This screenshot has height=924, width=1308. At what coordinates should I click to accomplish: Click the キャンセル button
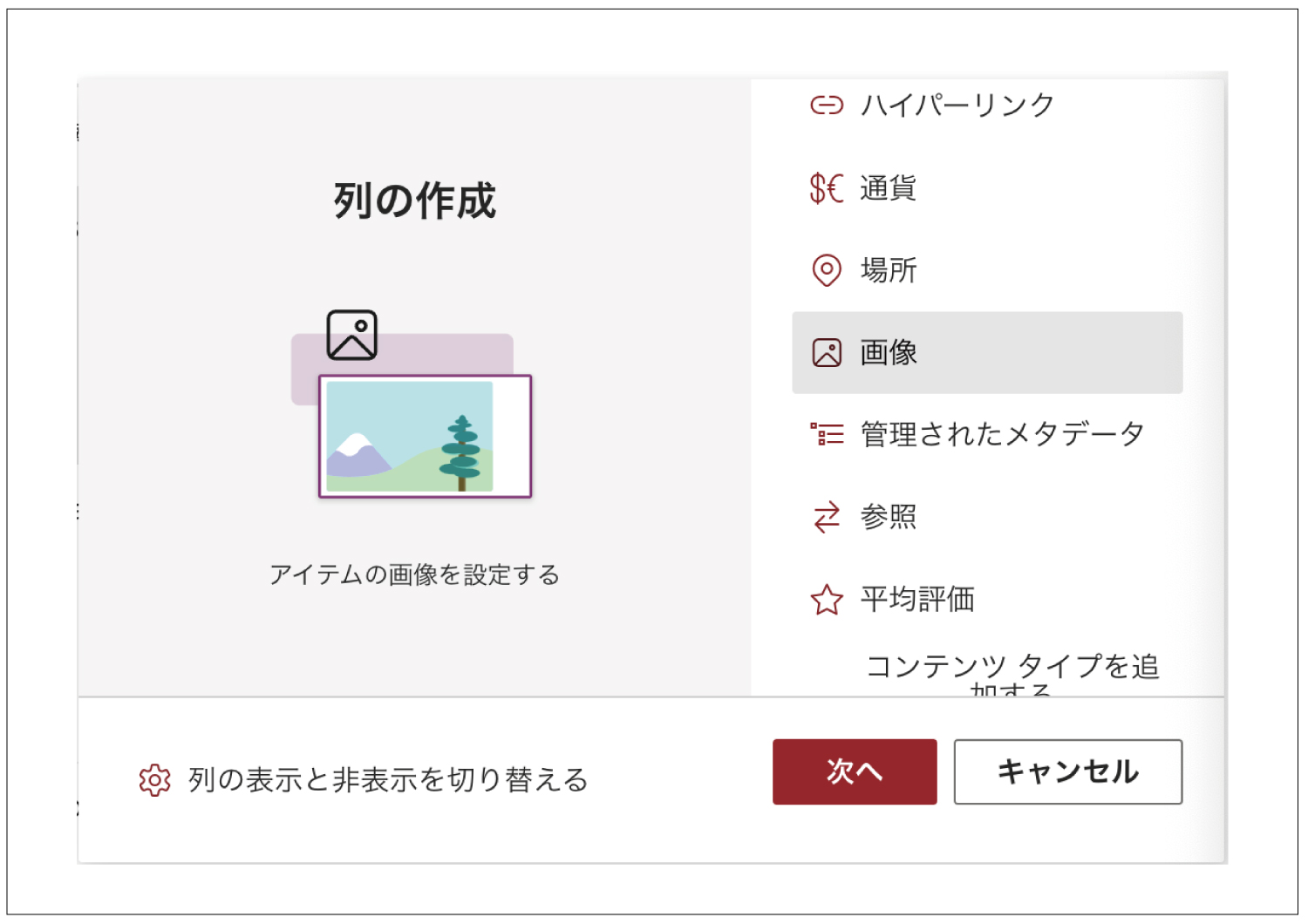1068,771
